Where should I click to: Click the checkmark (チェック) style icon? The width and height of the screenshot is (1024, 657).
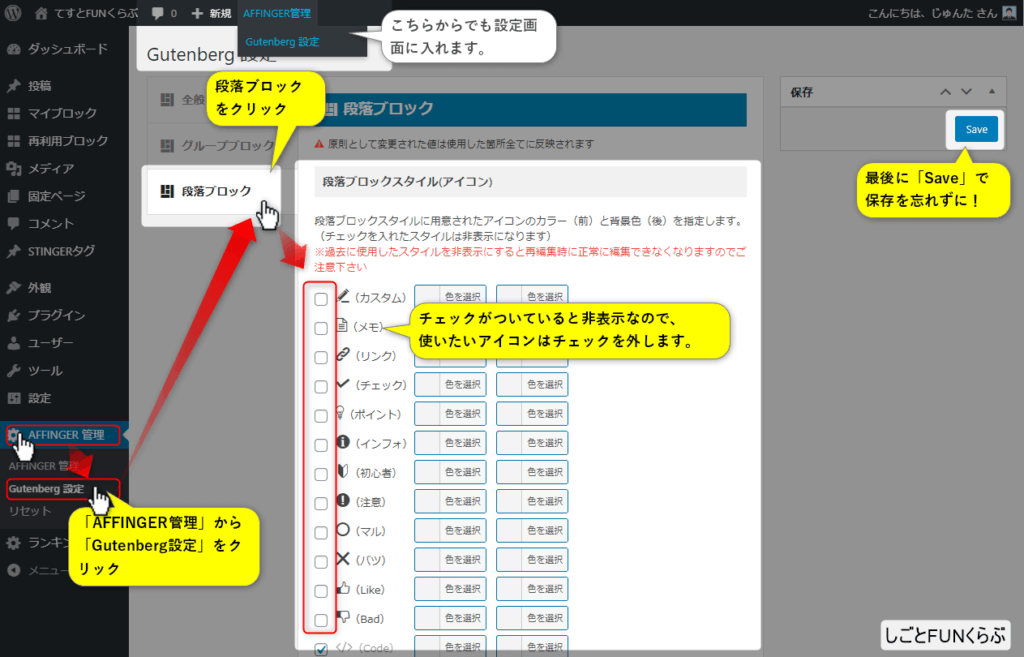coord(343,383)
